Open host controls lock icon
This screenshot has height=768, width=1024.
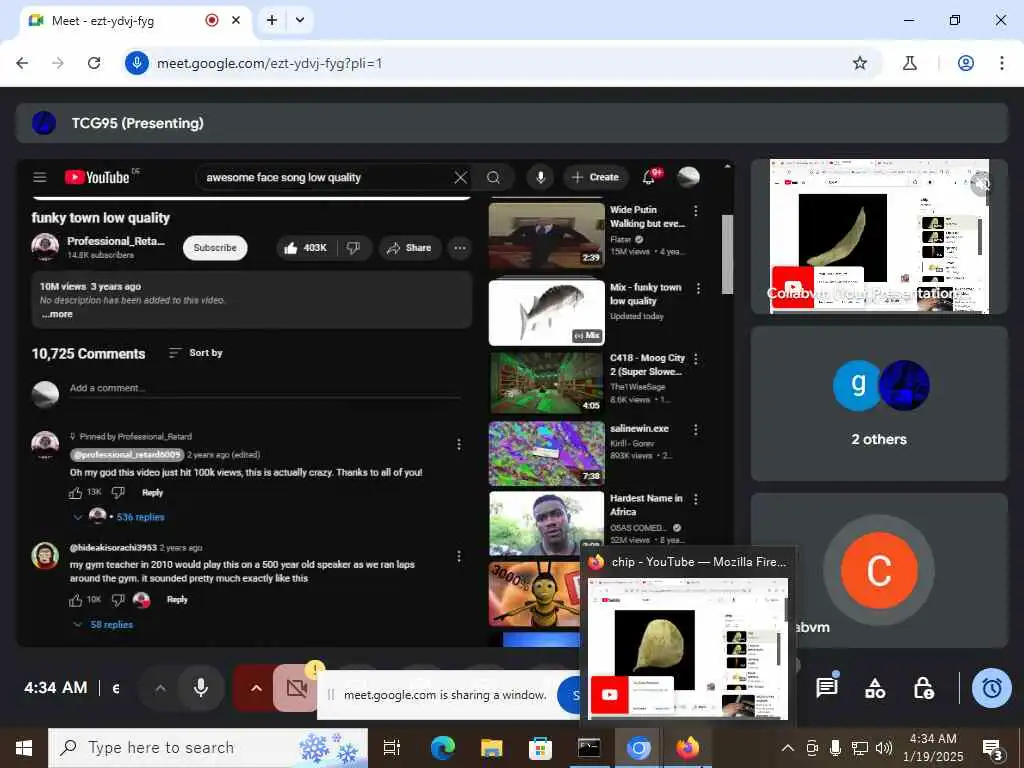(923, 688)
